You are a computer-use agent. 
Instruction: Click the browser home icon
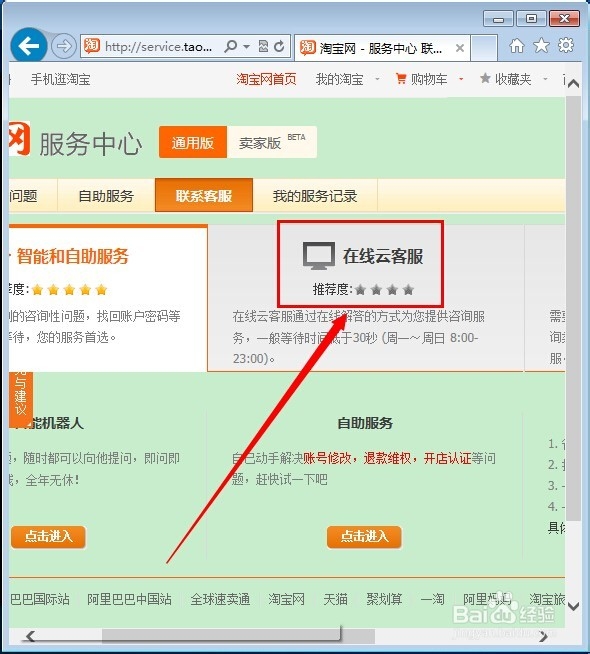point(517,45)
